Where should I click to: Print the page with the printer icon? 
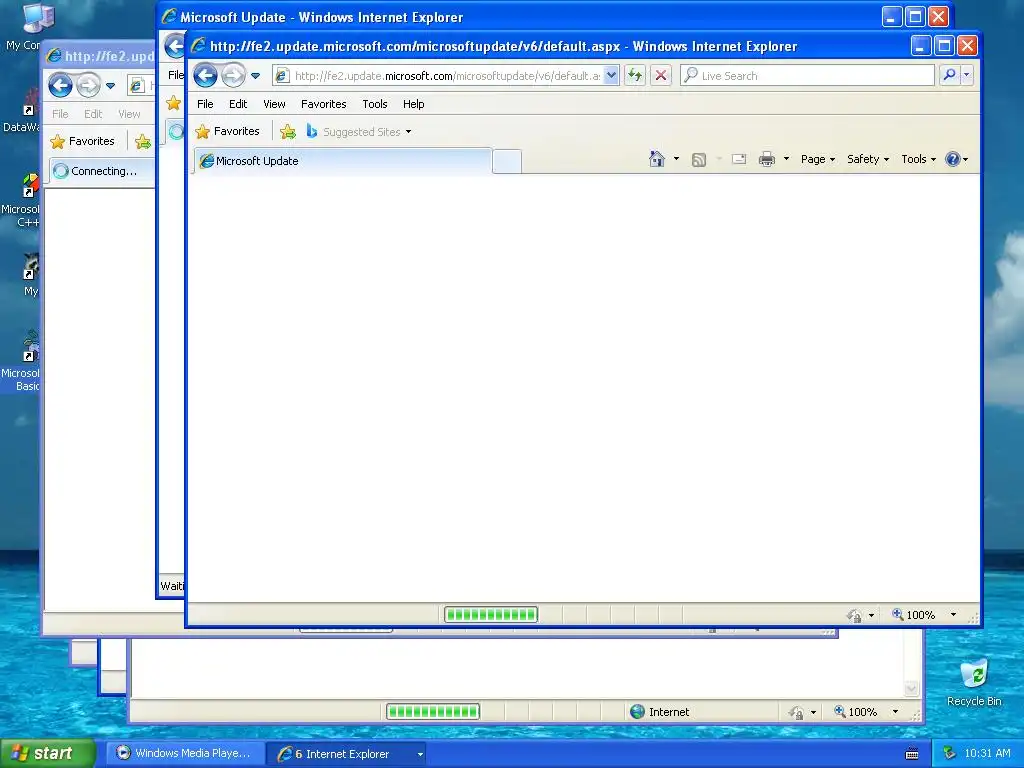[767, 159]
